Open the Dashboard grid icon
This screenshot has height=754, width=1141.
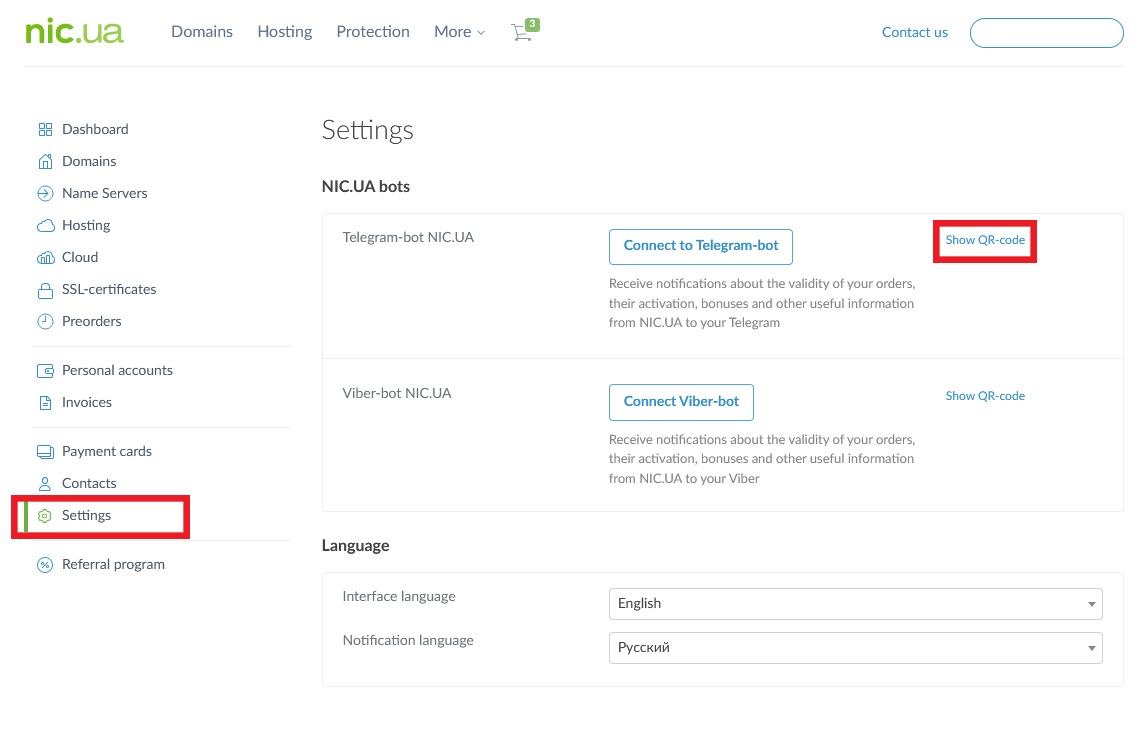tap(45, 129)
